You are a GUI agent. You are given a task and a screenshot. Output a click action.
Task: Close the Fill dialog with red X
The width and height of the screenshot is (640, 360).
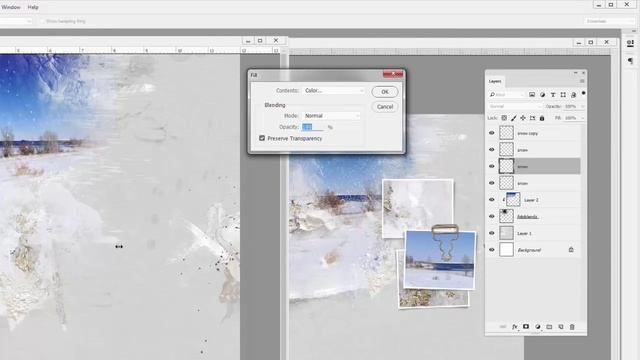[393, 74]
